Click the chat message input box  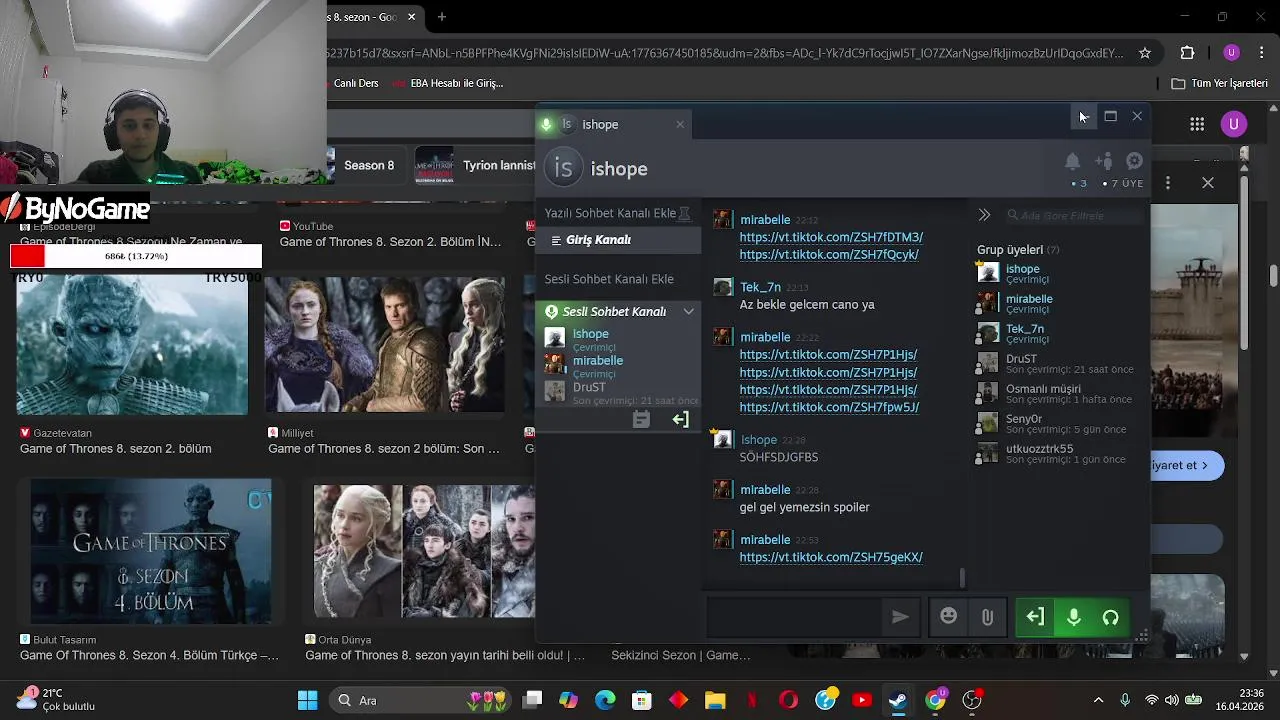[795, 617]
